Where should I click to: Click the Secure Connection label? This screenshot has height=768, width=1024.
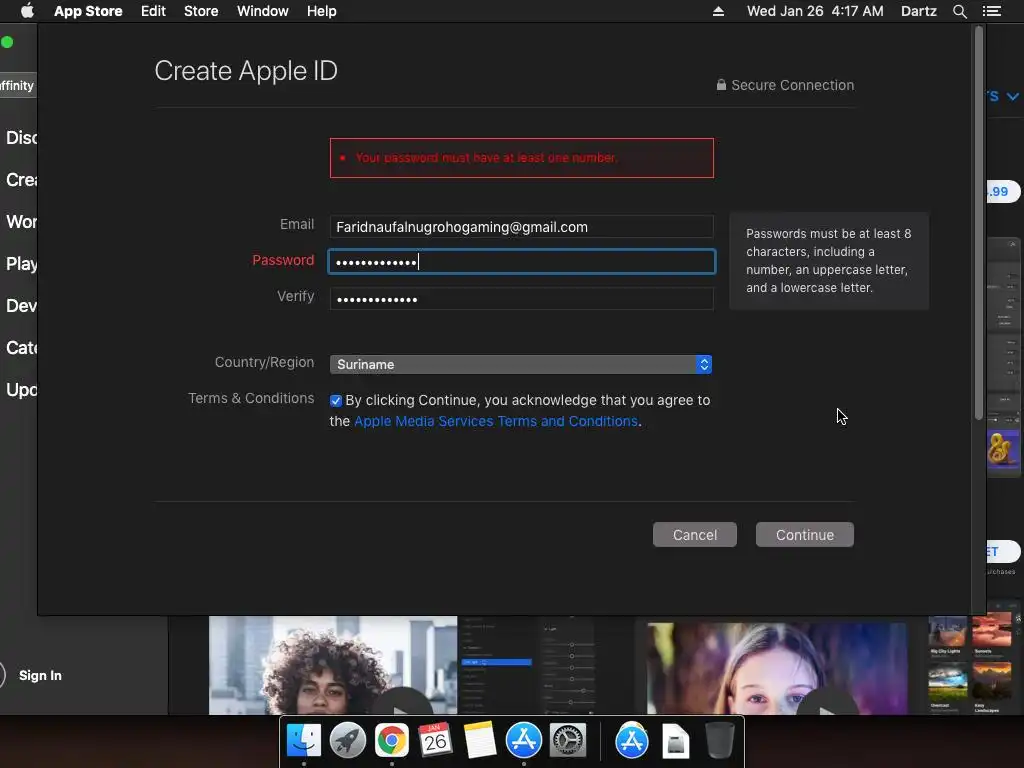click(792, 85)
